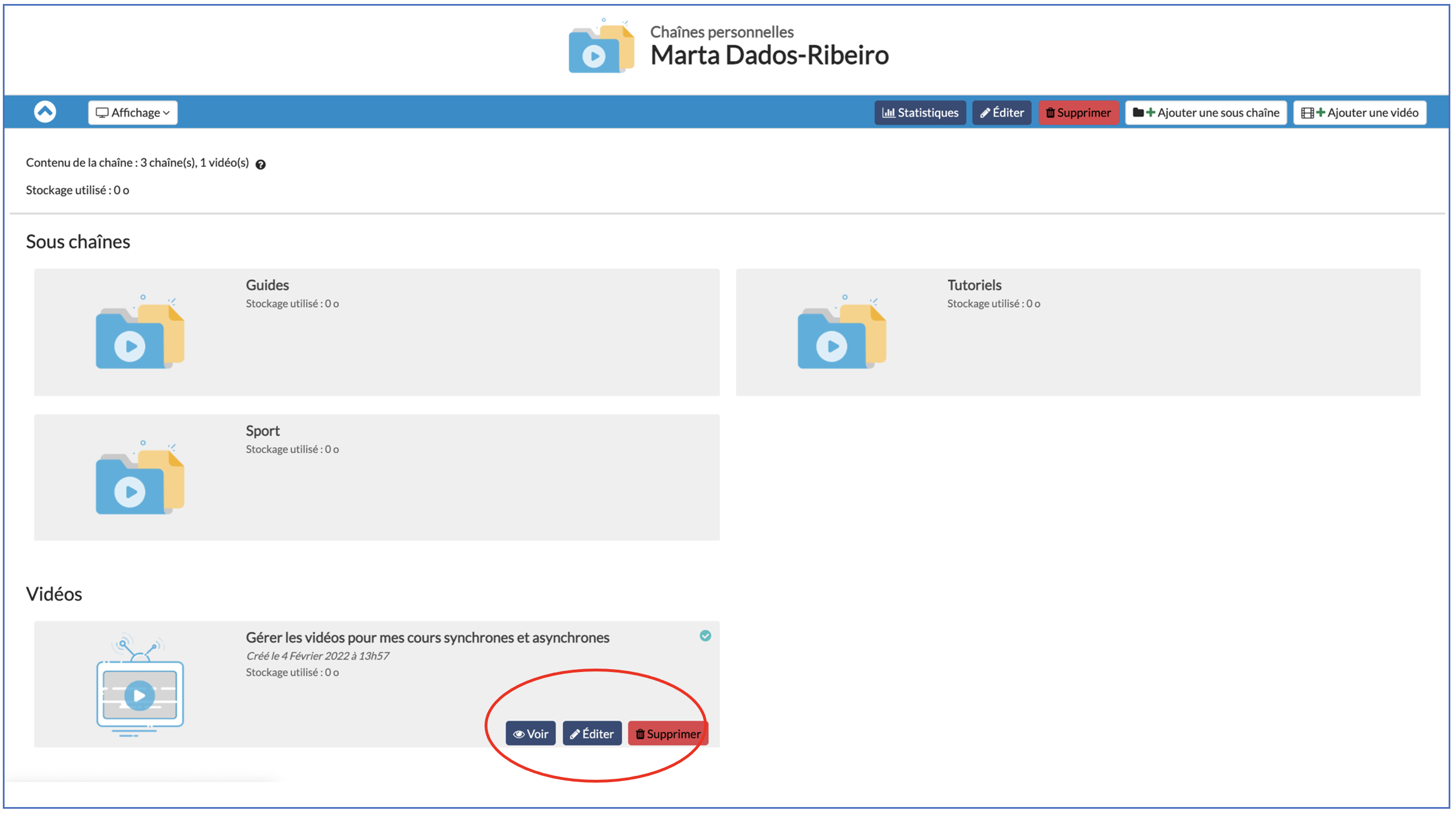
Task: Click the video Éditer pencil button
Action: click(x=592, y=734)
